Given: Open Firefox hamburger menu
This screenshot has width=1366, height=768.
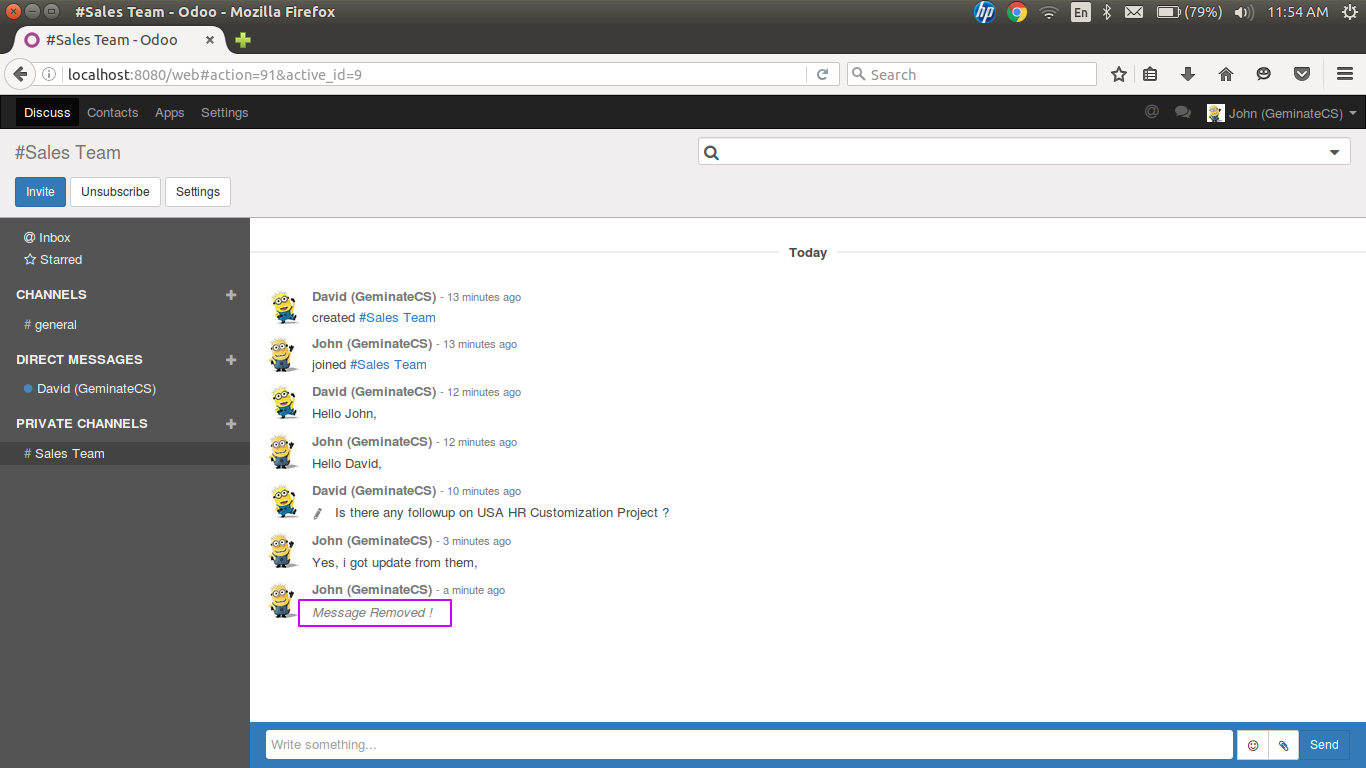Looking at the screenshot, I should pyautogui.click(x=1345, y=74).
